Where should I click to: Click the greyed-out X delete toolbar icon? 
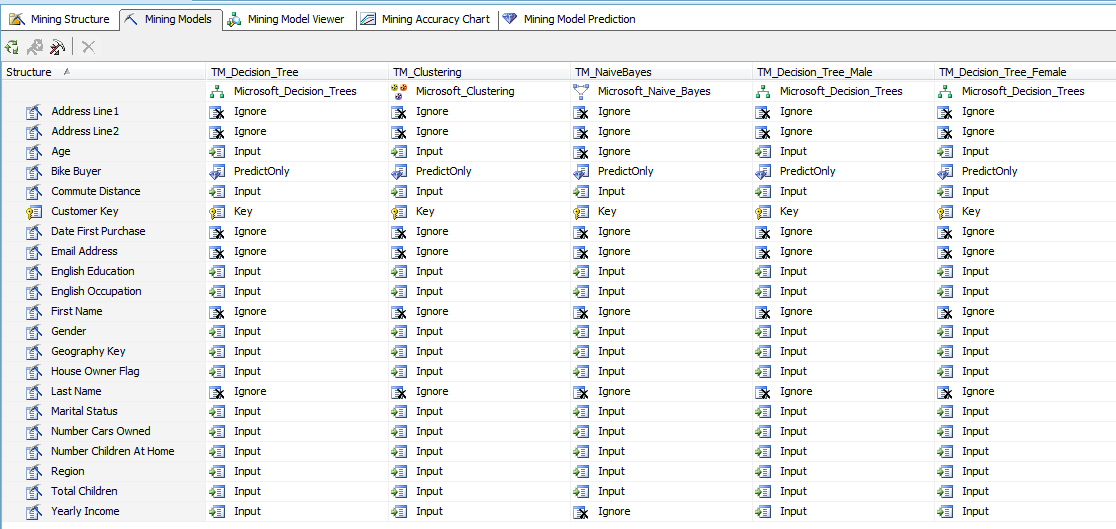click(88, 48)
